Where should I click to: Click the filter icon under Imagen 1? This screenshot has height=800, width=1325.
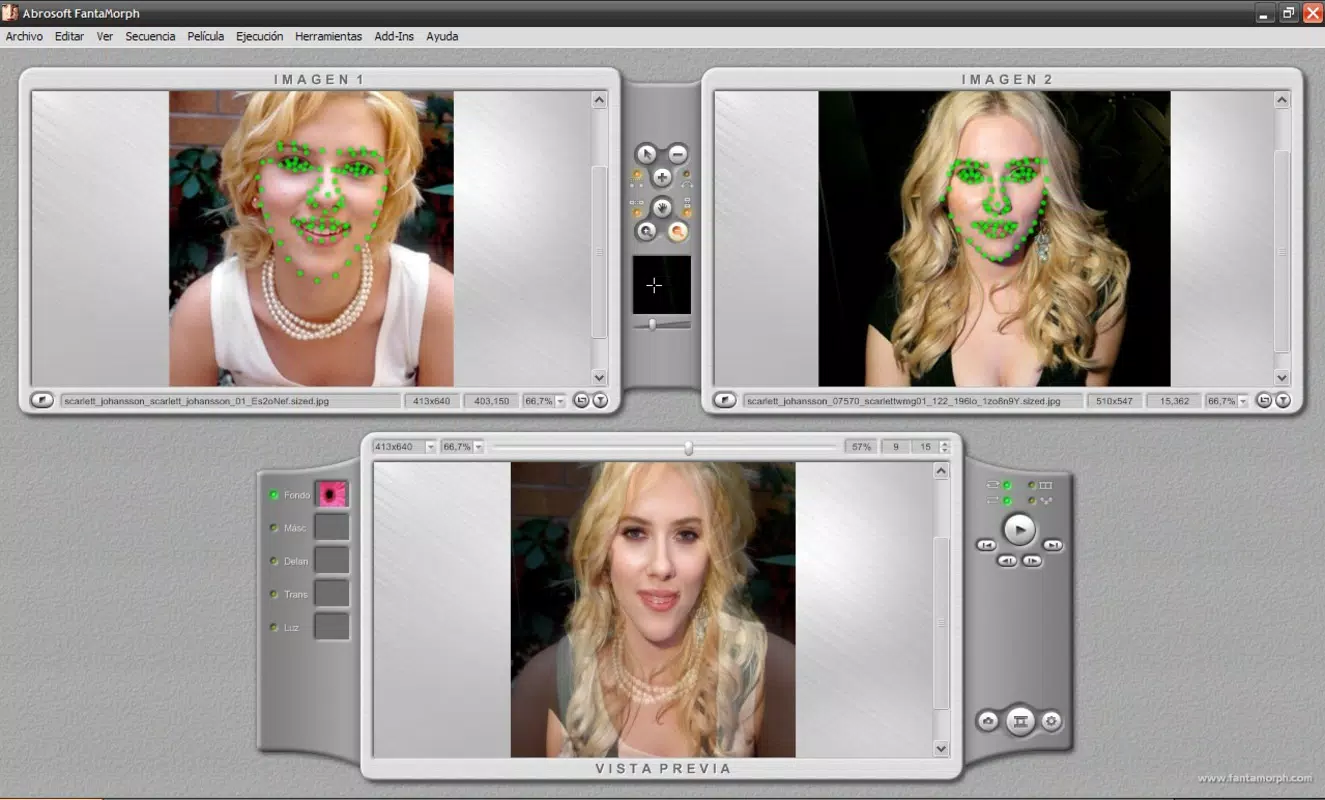[599, 400]
